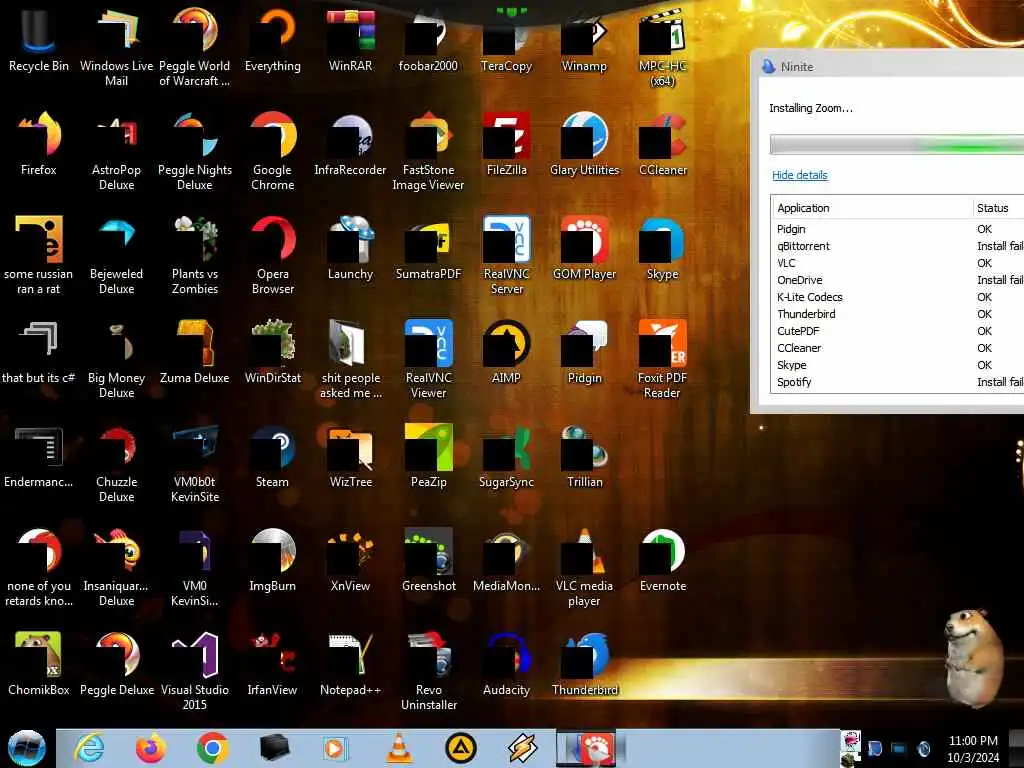Click the Ninite installation progress bar
Screen dimensions: 1024x768
click(897, 144)
